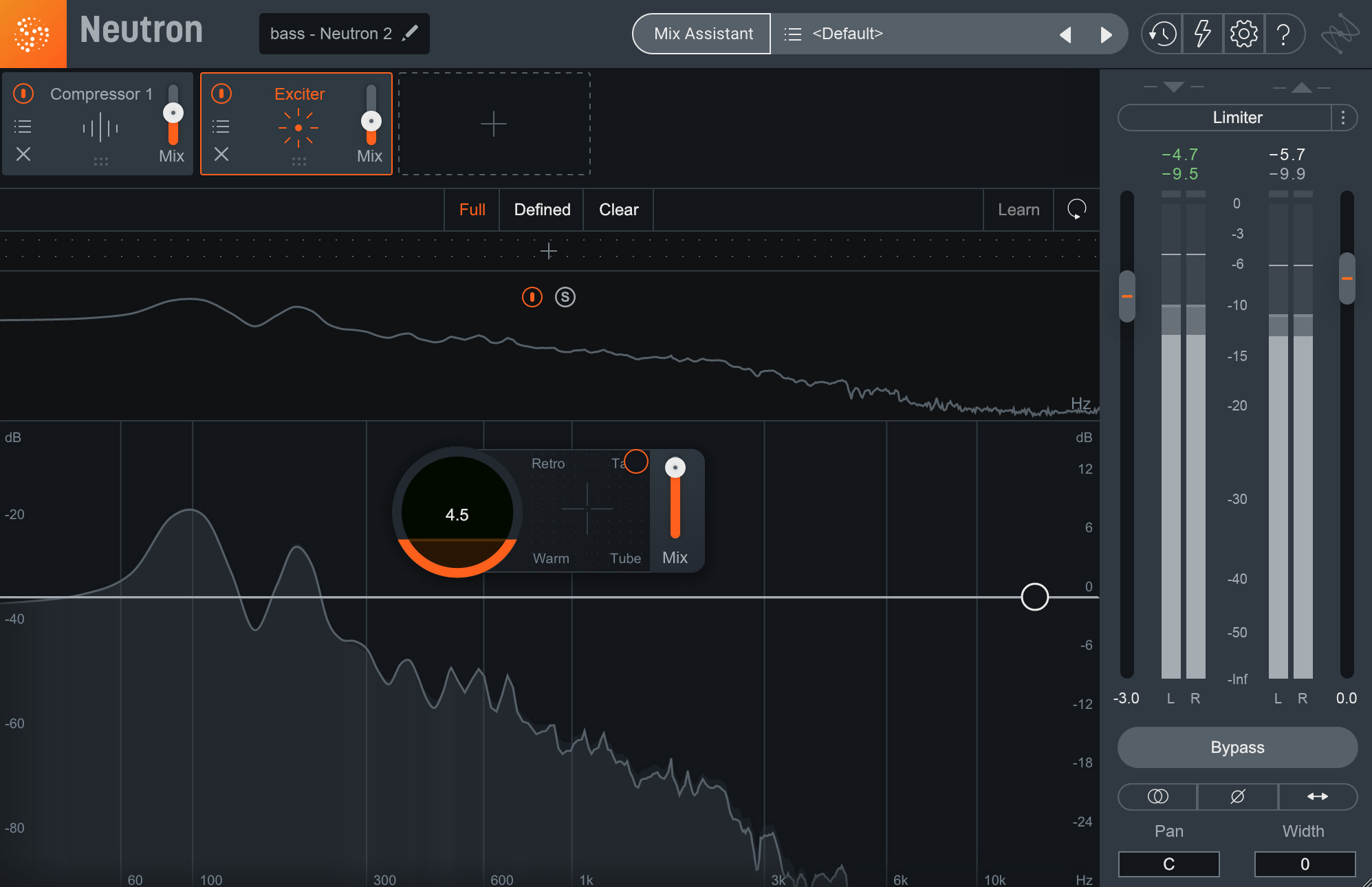Select the Exciter sunburst icon

[x=298, y=128]
